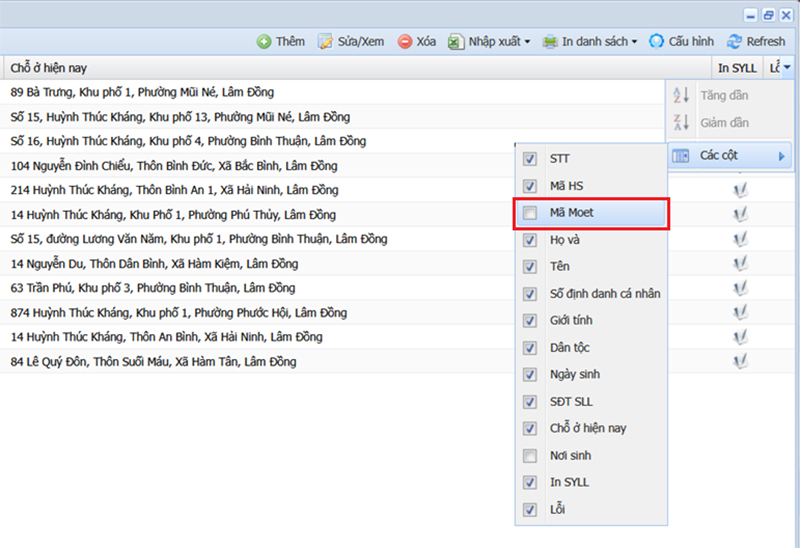800x548 pixels.
Task: Click print icon in 214 Huỳnh Thúc Kháng row
Action: (740, 190)
